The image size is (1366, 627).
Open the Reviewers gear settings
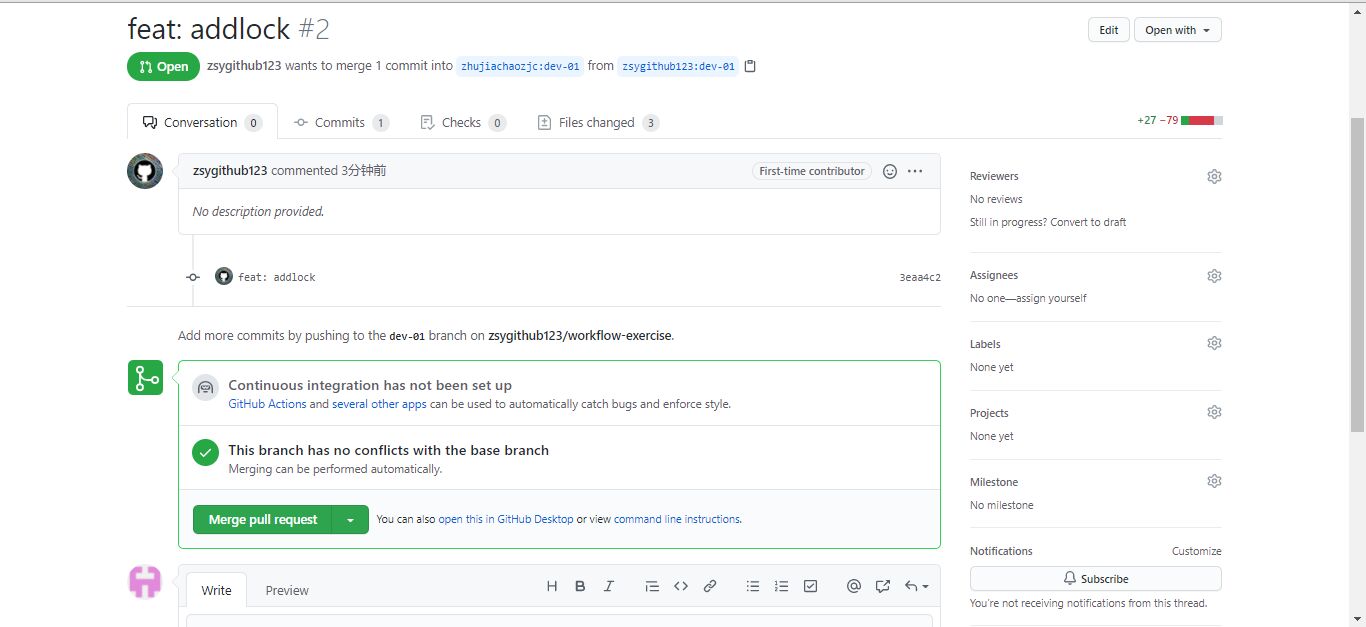(x=1214, y=176)
